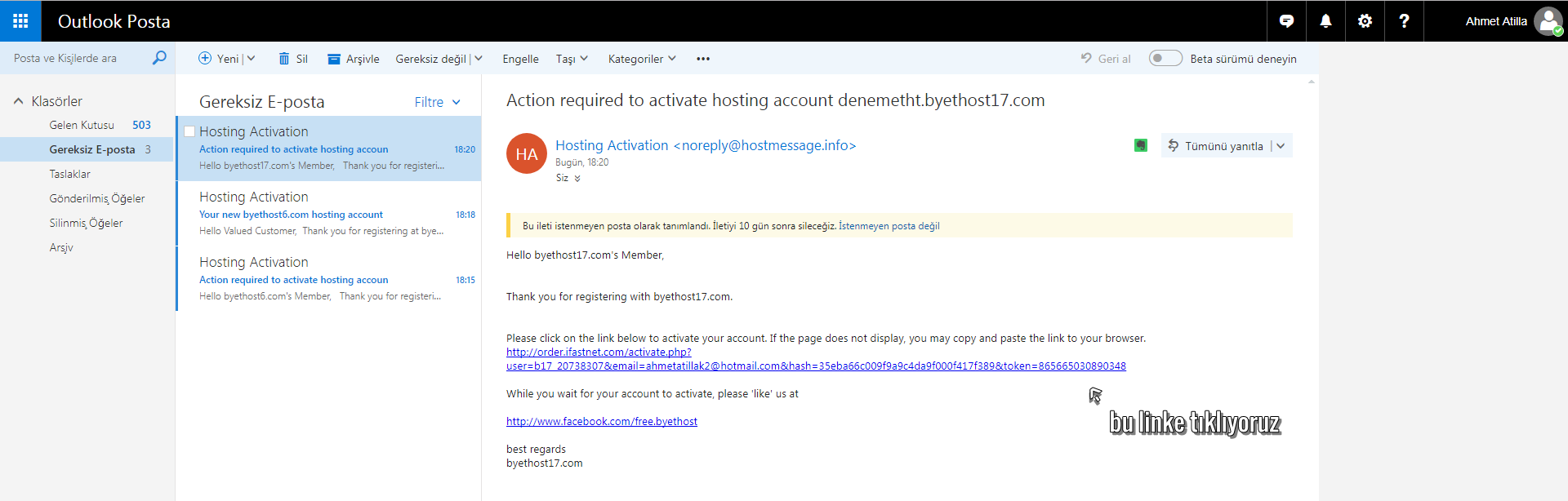Open help question mark icon

[1404, 21]
